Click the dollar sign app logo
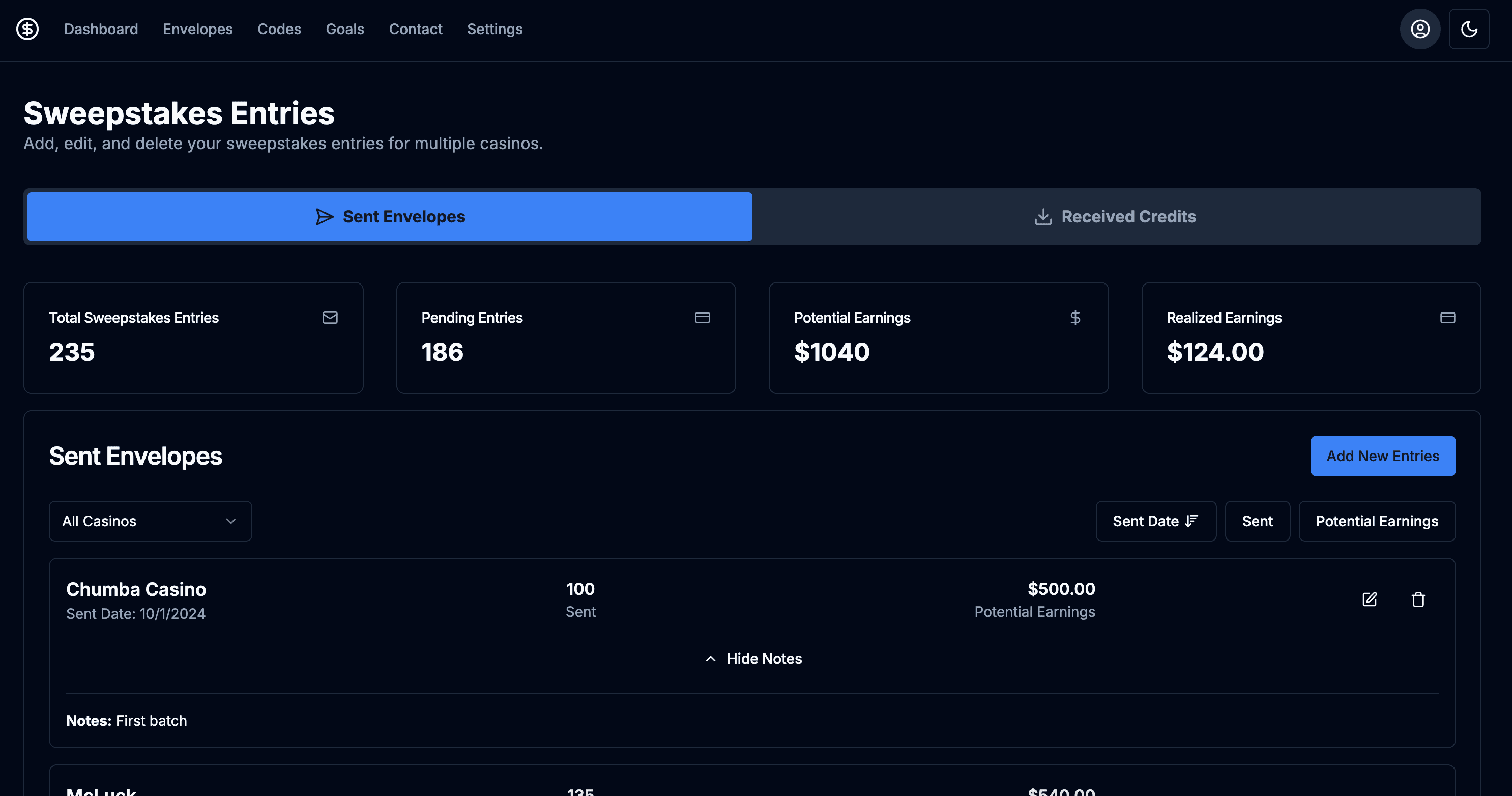The height and width of the screenshot is (796, 1512). [x=27, y=29]
